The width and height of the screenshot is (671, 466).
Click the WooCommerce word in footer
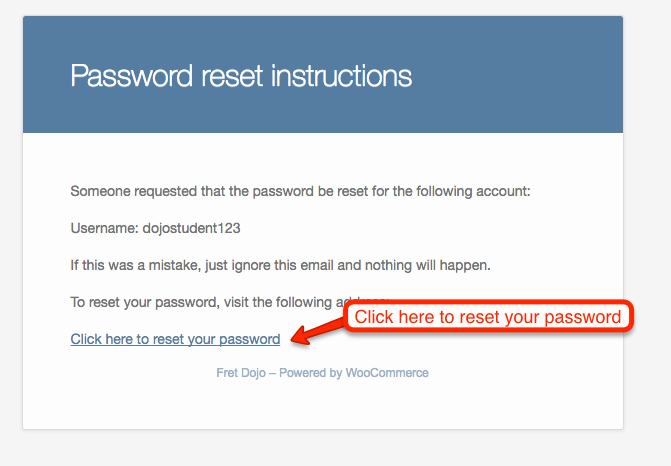coord(387,373)
